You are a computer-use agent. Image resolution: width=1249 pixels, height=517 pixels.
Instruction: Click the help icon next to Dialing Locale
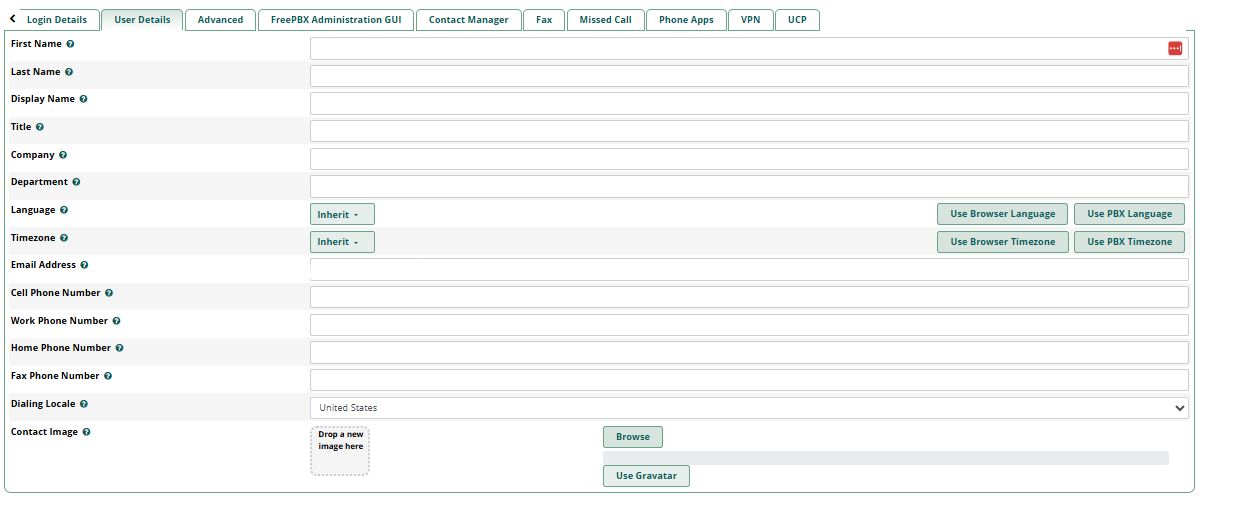point(84,404)
